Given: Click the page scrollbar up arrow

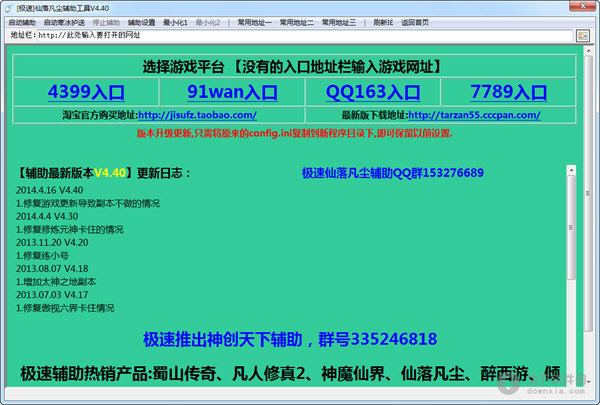Looking at the screenshot, I should (588, 50).
